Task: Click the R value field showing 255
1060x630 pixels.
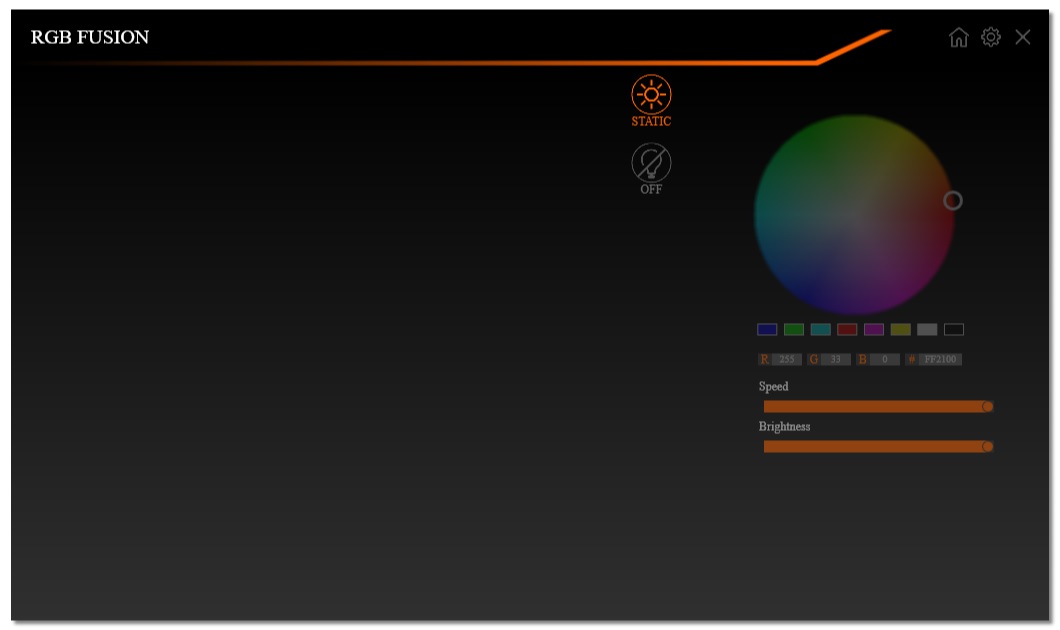Action: (787, 360)
